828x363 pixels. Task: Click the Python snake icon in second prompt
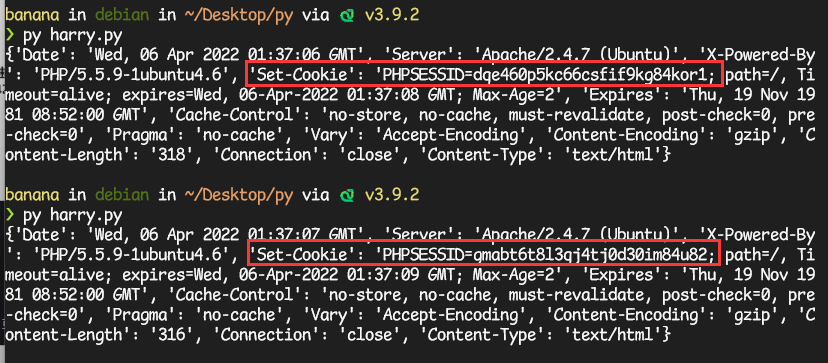click(x=347, y=195)
